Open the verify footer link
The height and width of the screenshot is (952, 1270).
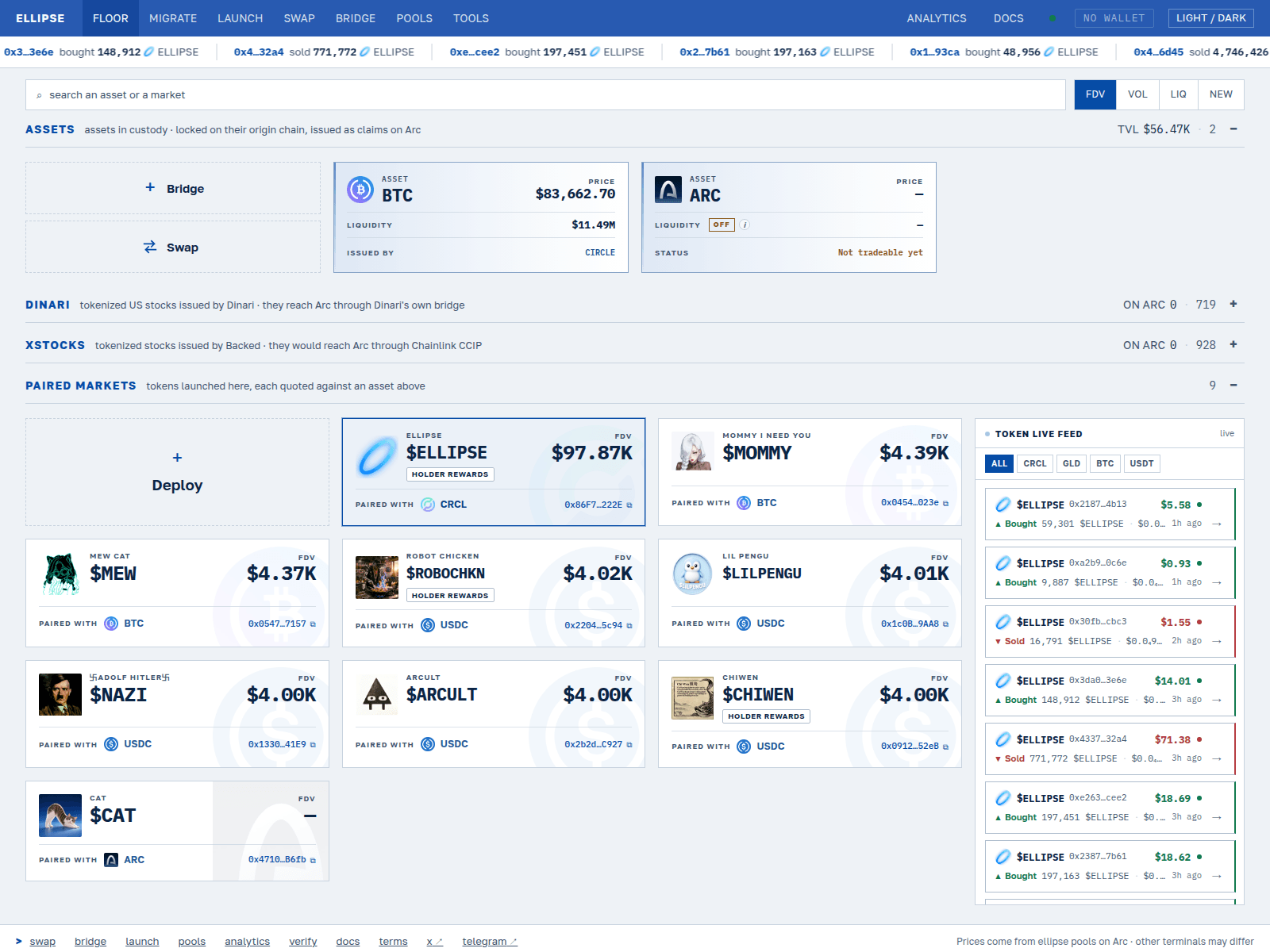[303, 942]
